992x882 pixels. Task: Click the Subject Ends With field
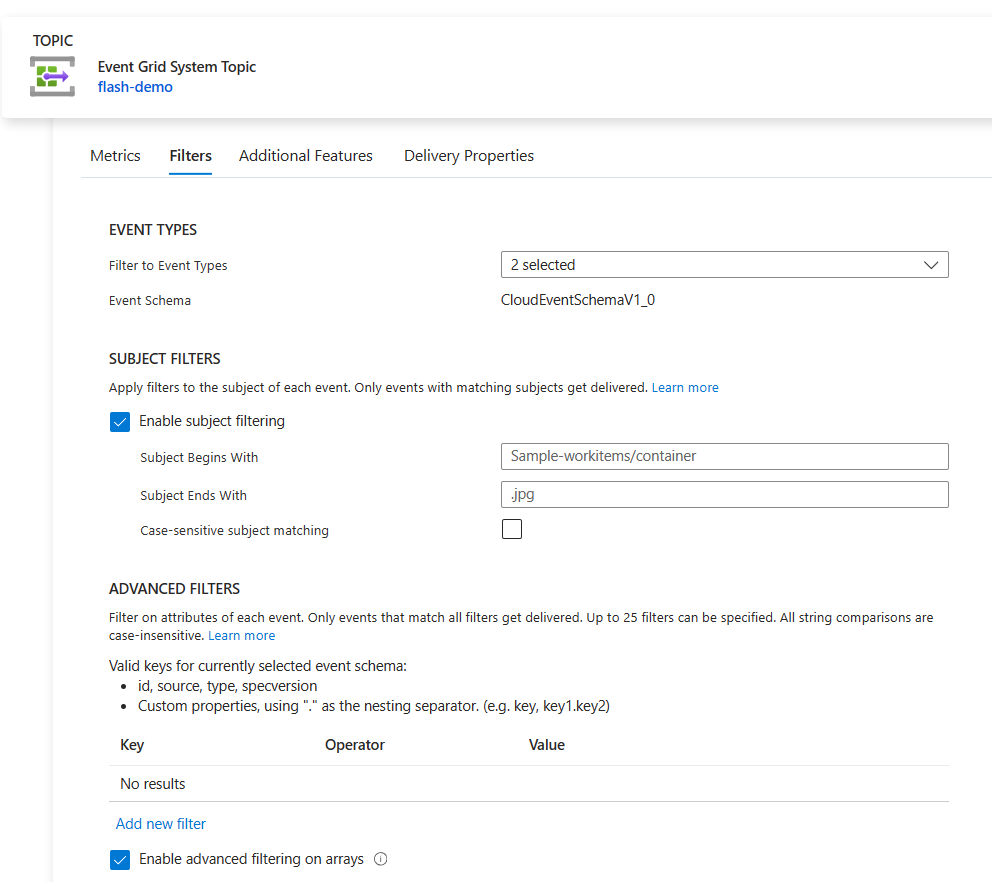click(x=724, y=495)
